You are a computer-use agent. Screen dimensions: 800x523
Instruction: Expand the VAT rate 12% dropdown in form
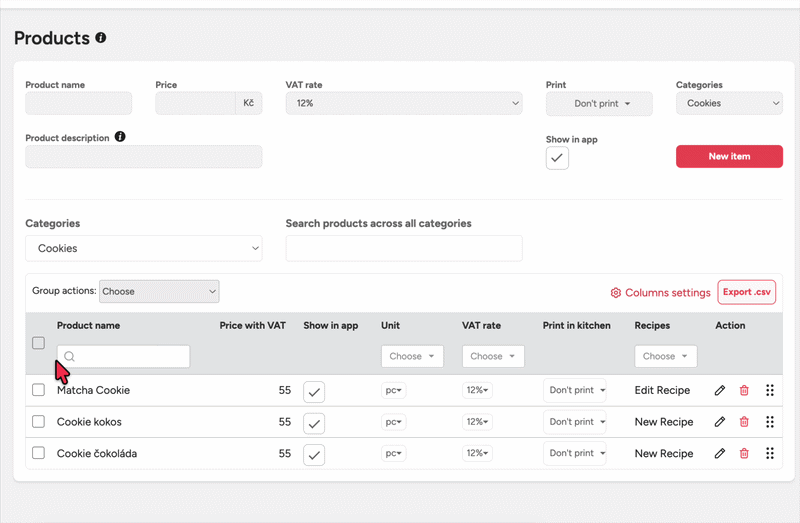[404, 103]
